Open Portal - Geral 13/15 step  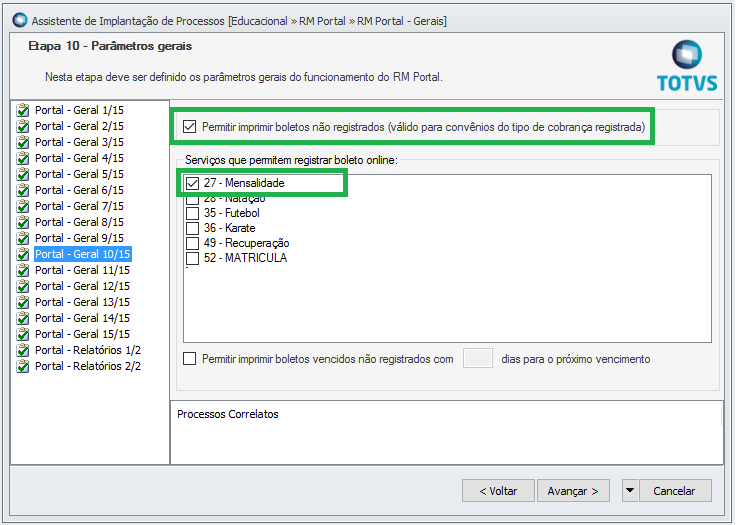(82, 302)
